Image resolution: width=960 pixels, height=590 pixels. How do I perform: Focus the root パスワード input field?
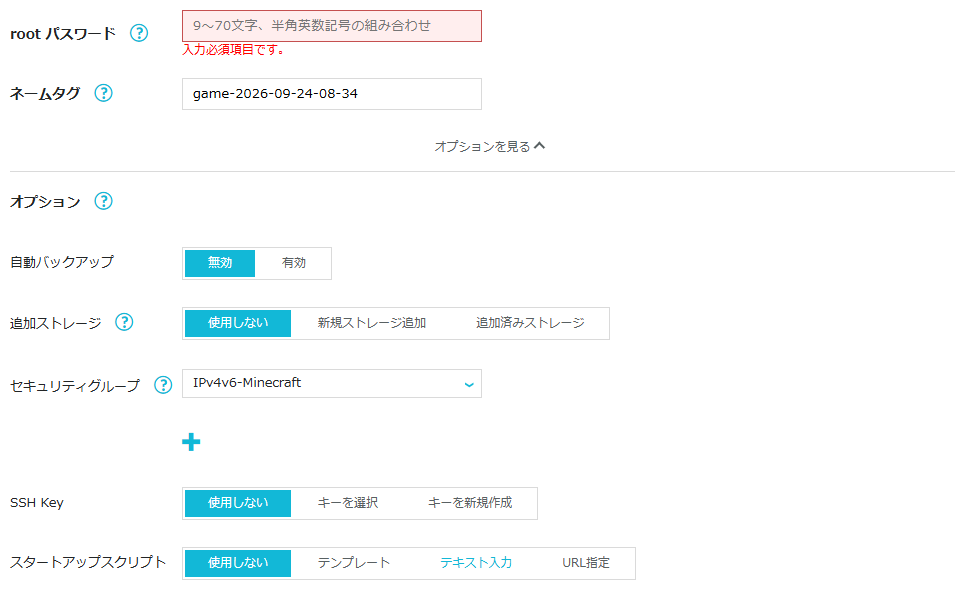tap(332, 26)
